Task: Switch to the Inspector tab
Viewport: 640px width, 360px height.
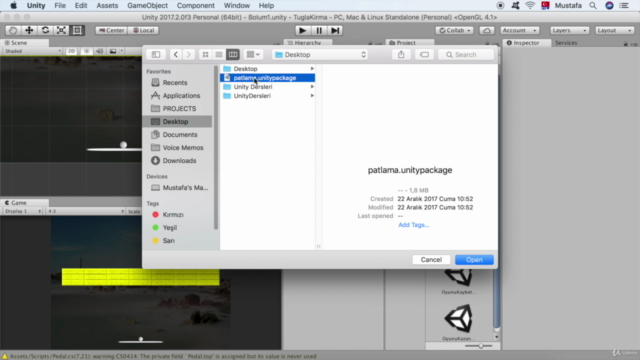Action: pos(526,42)
